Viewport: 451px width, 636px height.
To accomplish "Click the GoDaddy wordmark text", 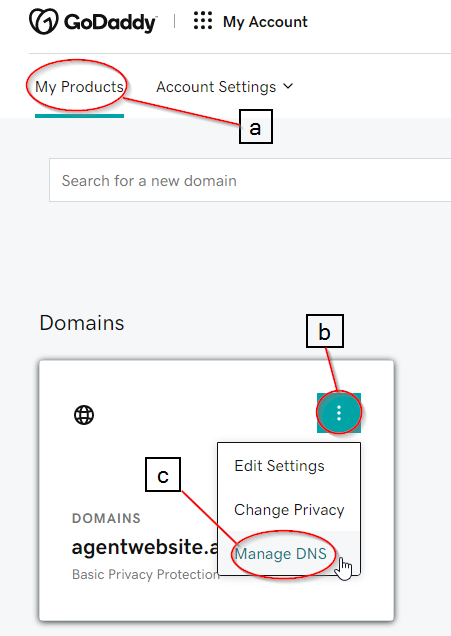I will click(110, 23).
